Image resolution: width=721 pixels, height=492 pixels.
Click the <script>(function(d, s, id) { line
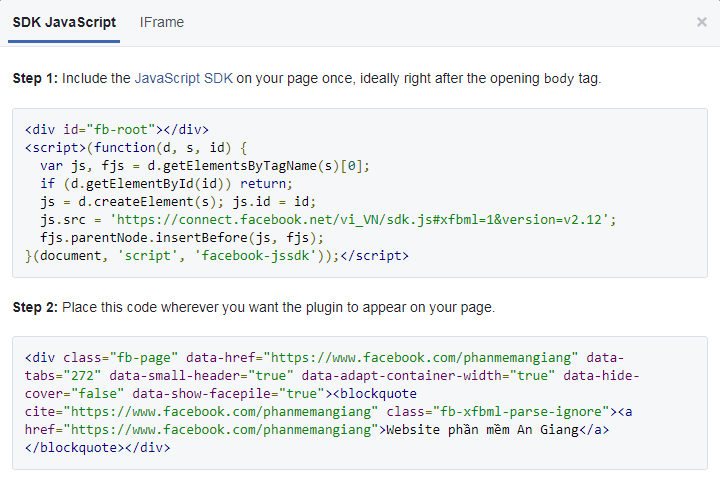pos(136,148)
